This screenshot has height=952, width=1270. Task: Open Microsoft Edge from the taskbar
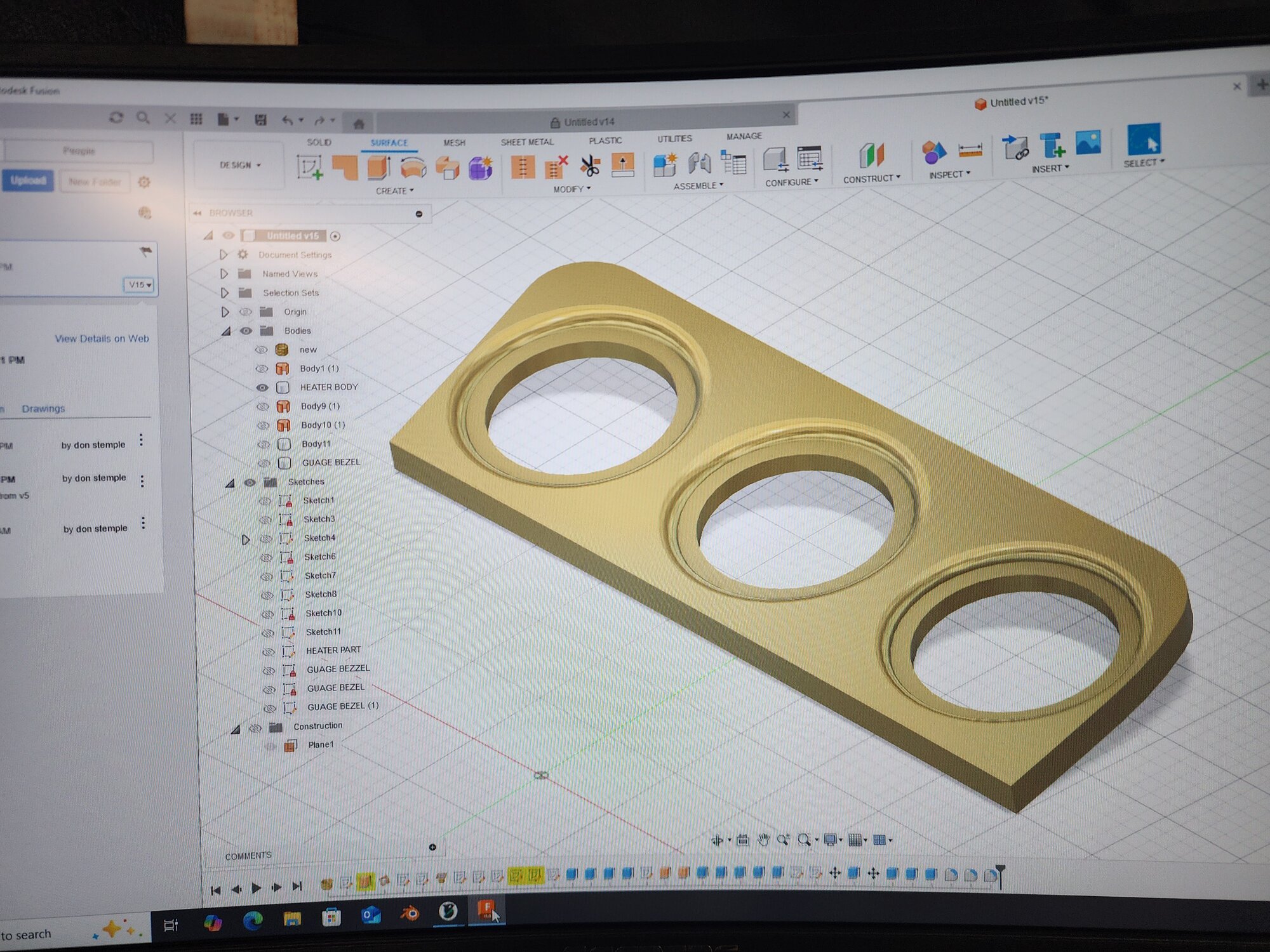coord(253,920)
